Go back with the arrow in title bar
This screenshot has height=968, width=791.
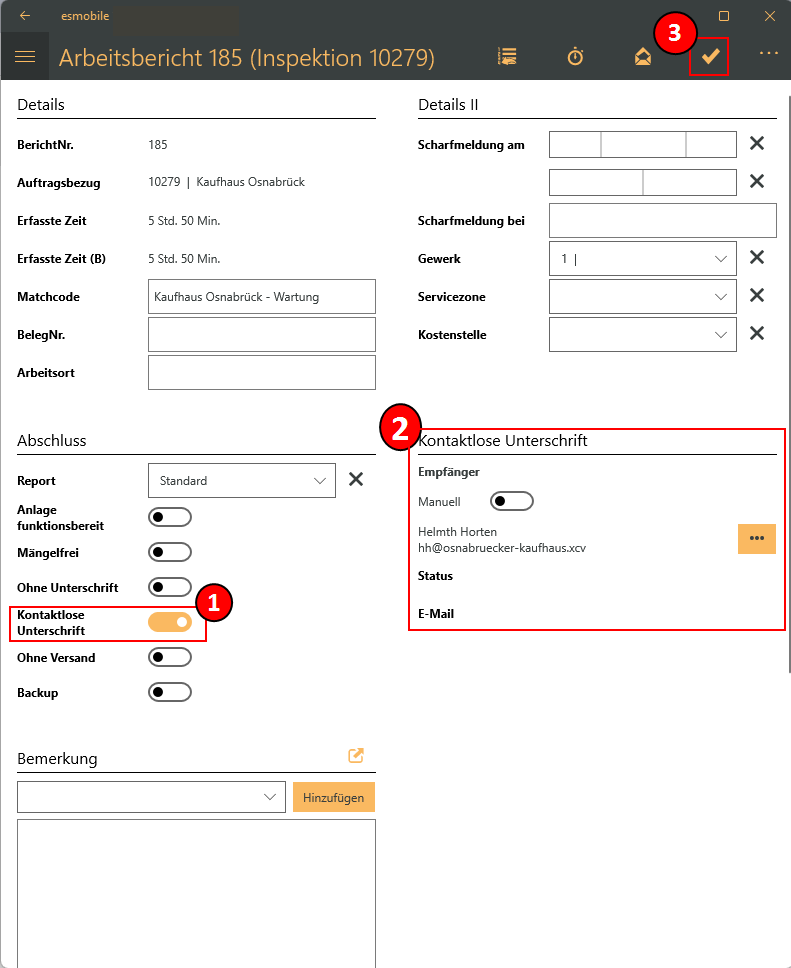pyautogui.click(x=25, y=16)
